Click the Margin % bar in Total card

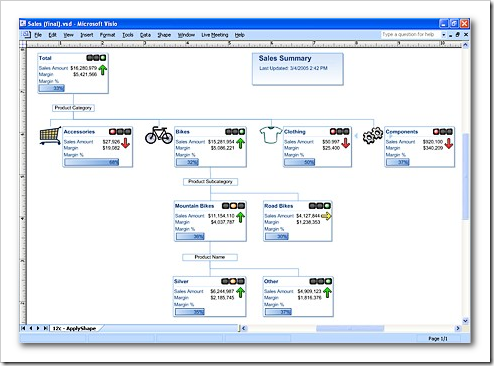pos(52,88)
